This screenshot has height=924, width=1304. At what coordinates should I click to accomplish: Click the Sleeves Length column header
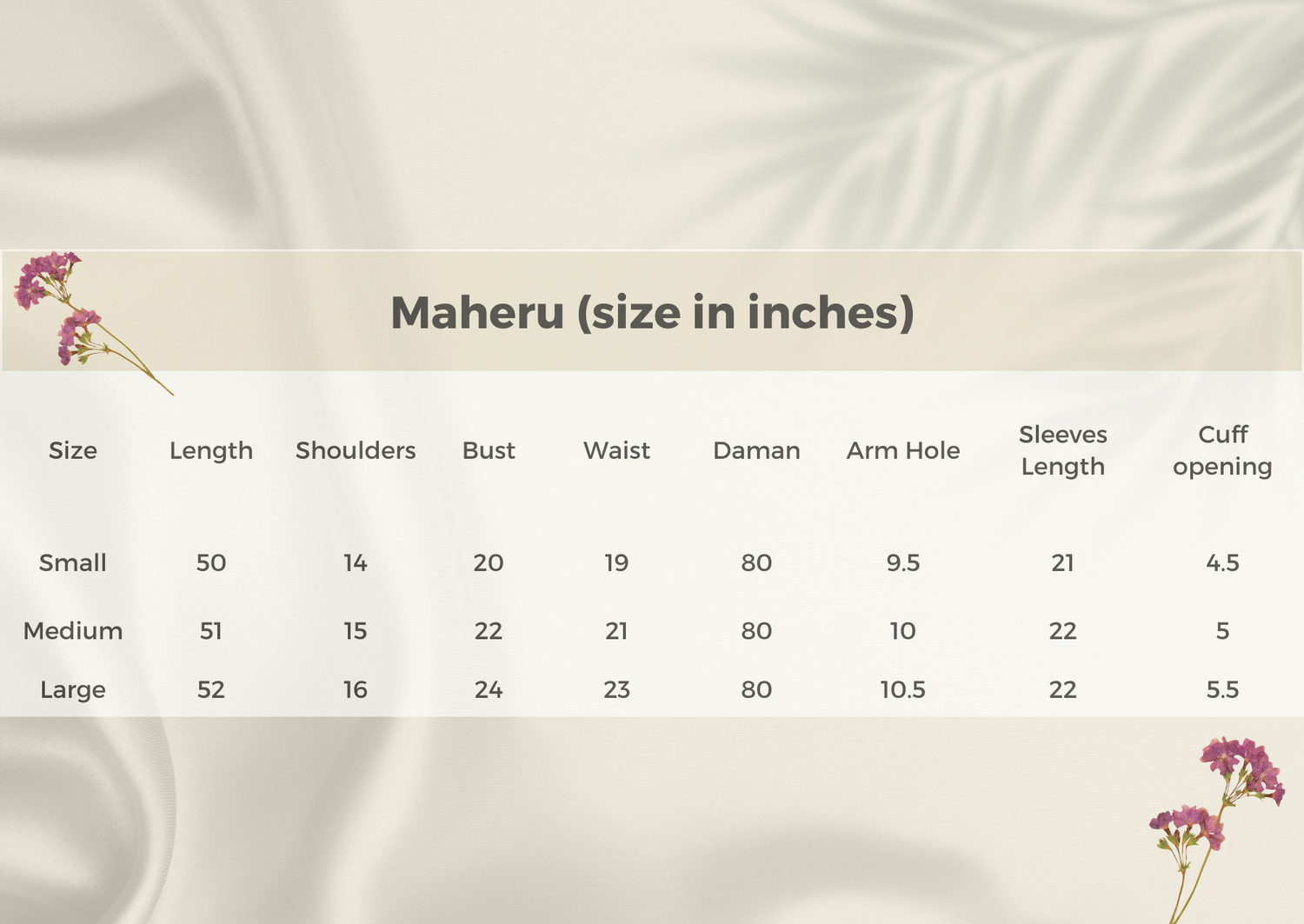[1062, 450]
